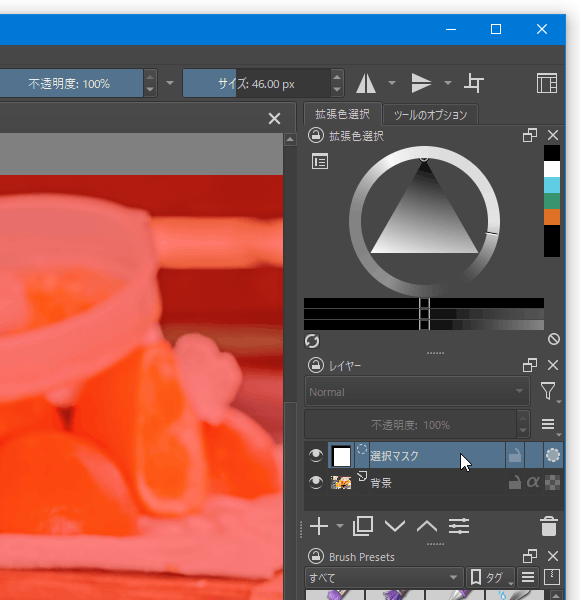
Task: Open the choose workspace icon
Action: [547, 83]
